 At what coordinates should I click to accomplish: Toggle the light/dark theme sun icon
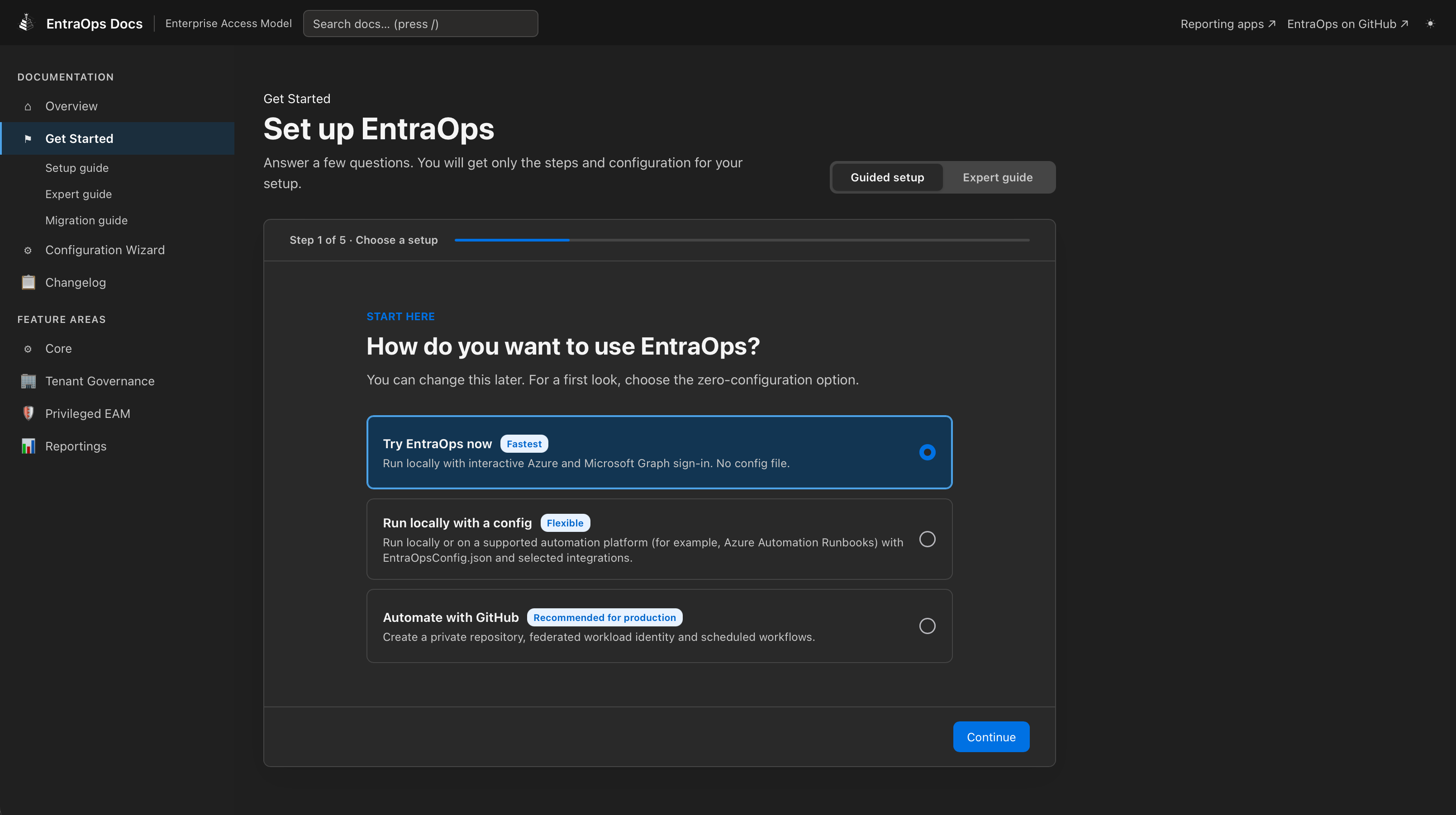pos(1430,24)
